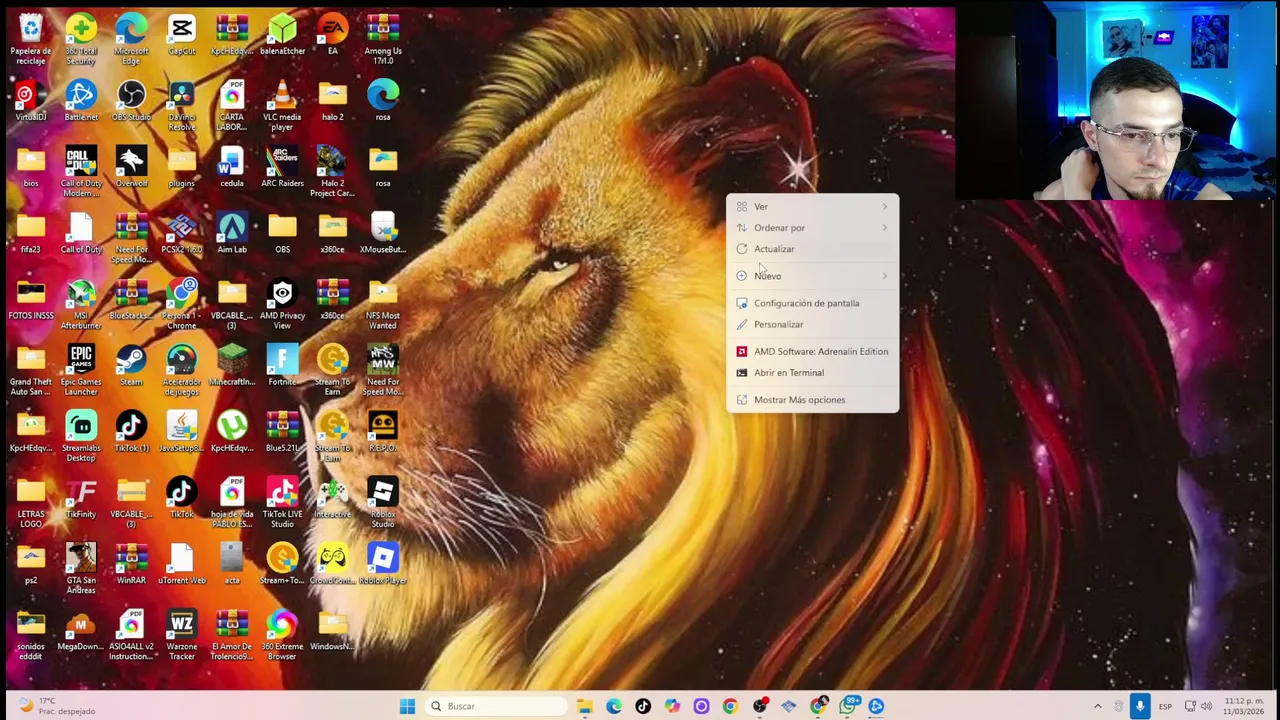Select AMD Privacy View icon

[x=282, y=304]
